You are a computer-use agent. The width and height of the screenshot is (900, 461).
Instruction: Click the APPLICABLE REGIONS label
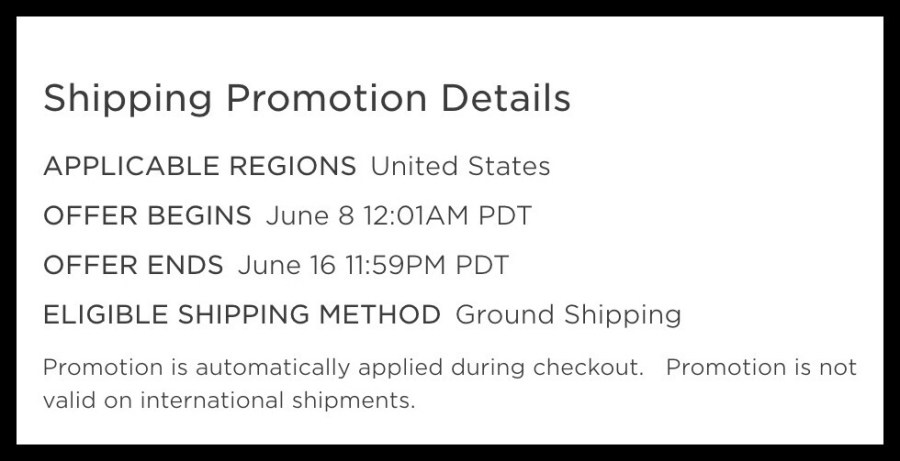[x=199, y=166]
